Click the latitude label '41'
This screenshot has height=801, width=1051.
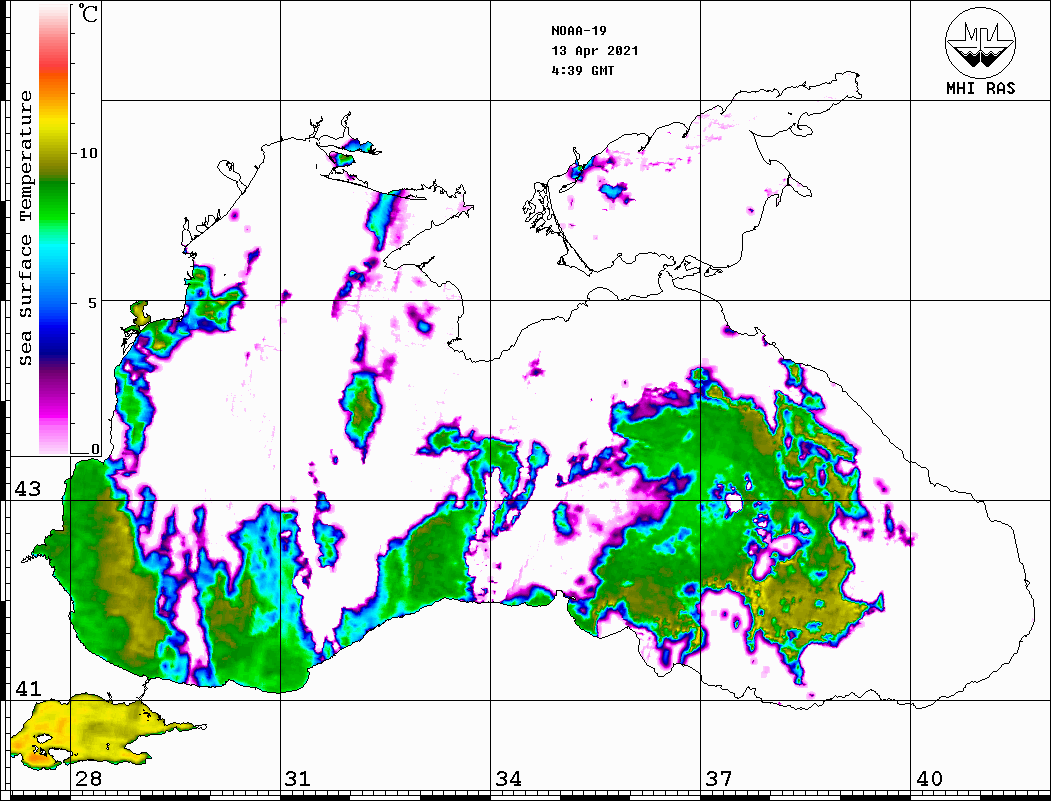tap(28, 689)
